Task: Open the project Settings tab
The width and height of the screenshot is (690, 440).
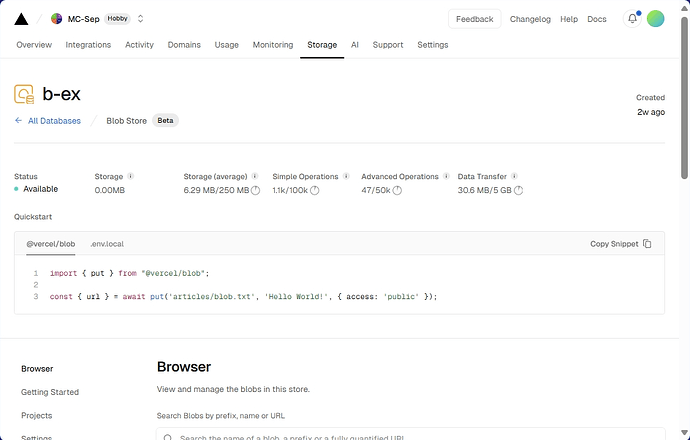Action: point(433,45)
